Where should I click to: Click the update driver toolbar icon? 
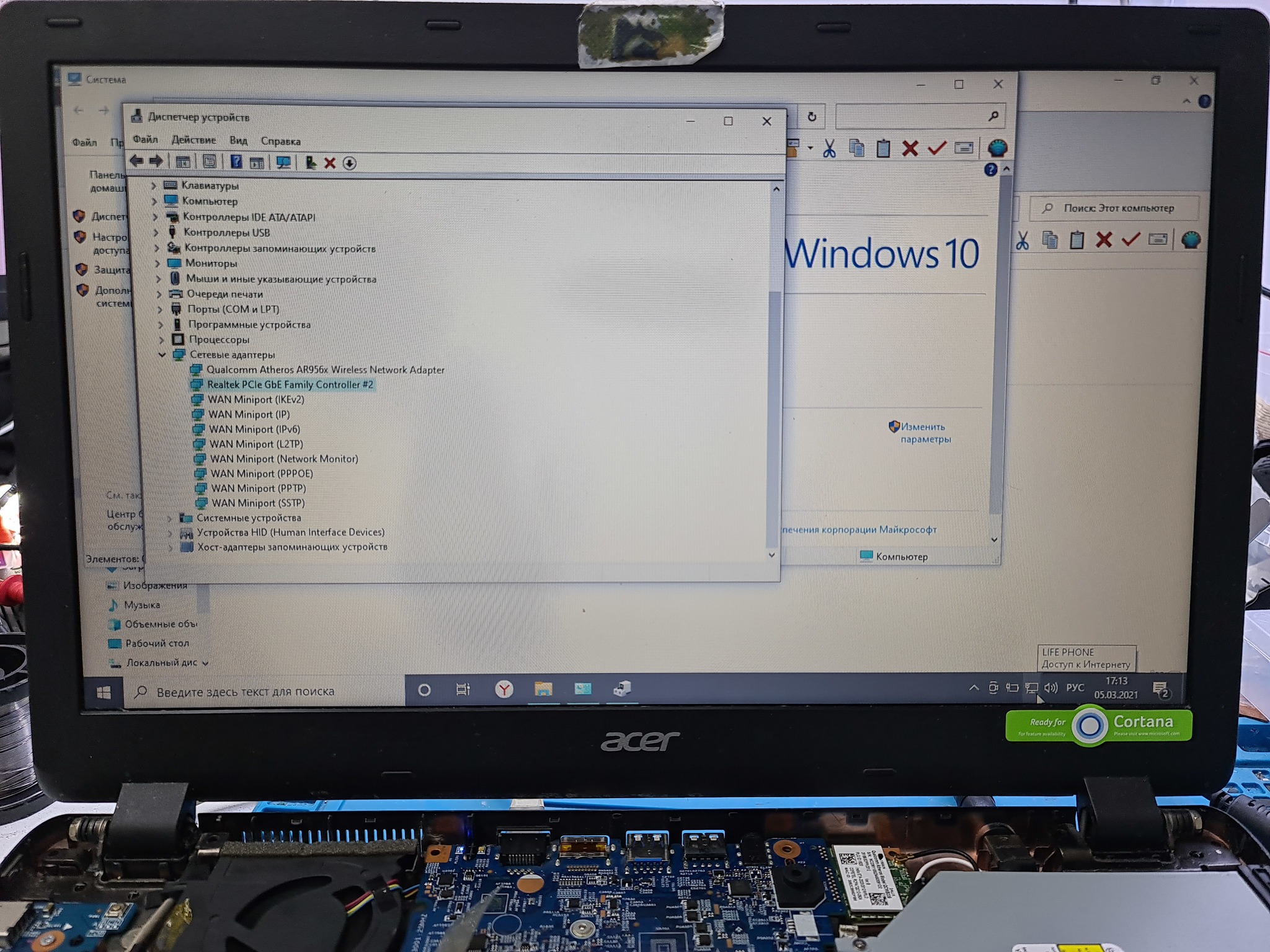pos(311,163)
